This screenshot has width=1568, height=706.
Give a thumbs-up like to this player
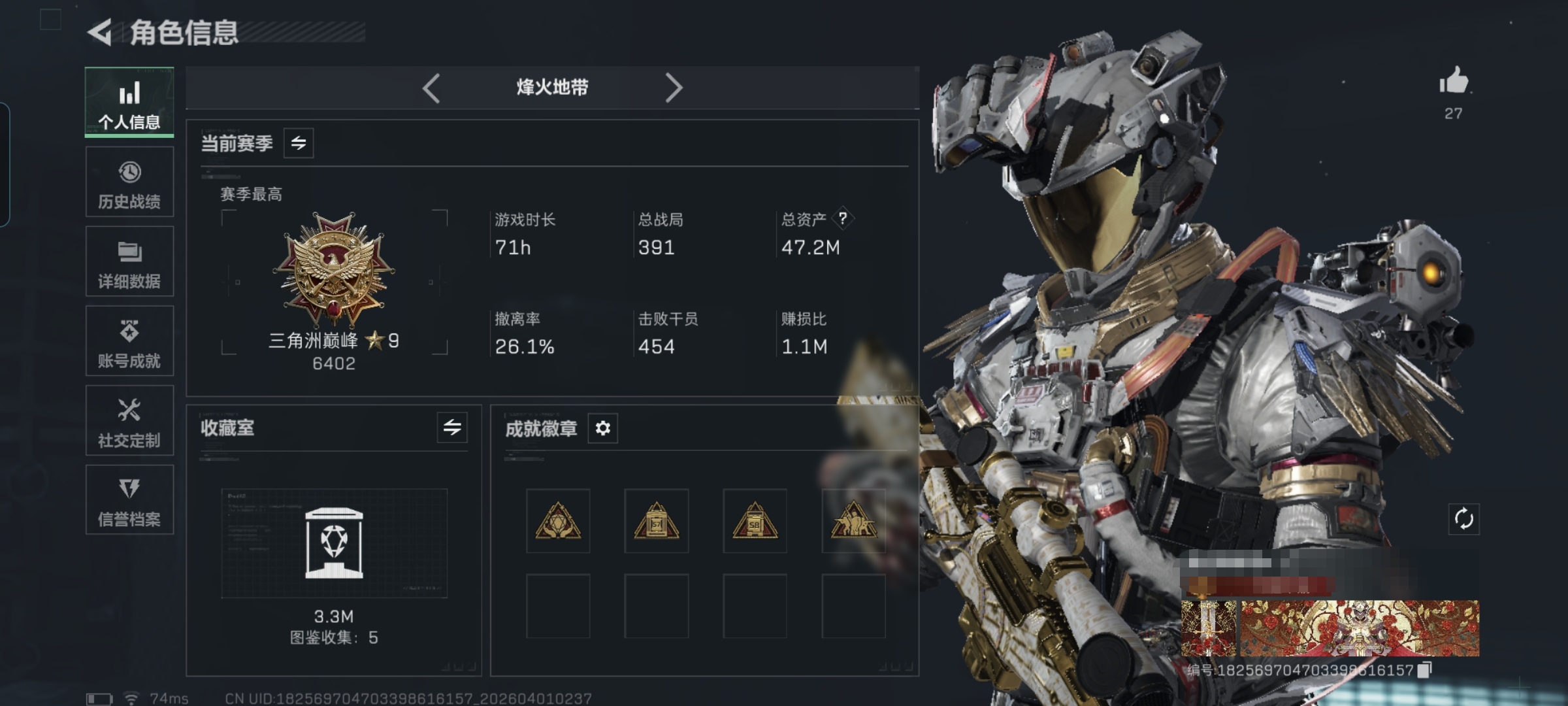1454,82
